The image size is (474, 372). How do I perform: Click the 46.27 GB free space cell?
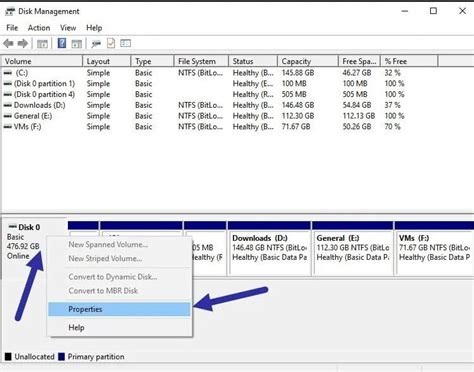(357, 73)
